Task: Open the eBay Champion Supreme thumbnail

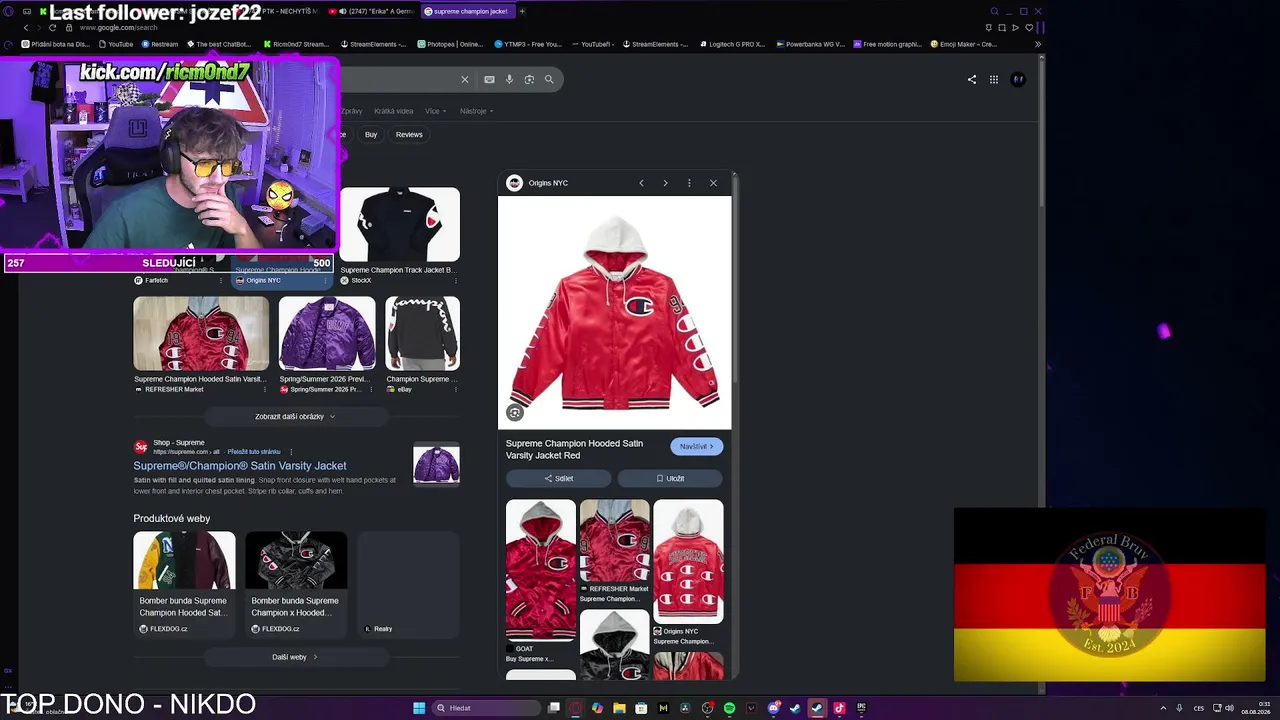Action: [423, 333]
